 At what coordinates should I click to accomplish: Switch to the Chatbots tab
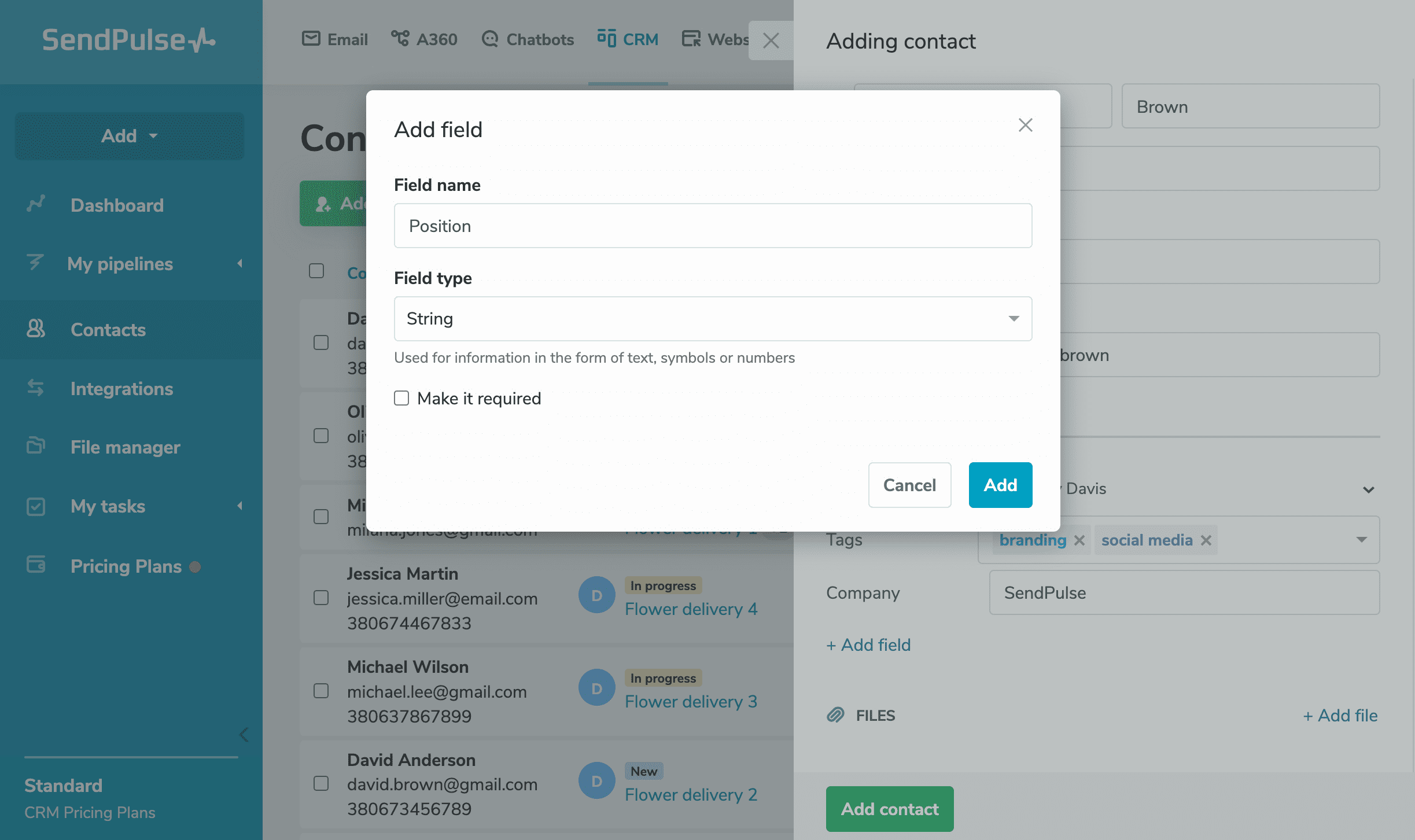click(x=528, y=39)
